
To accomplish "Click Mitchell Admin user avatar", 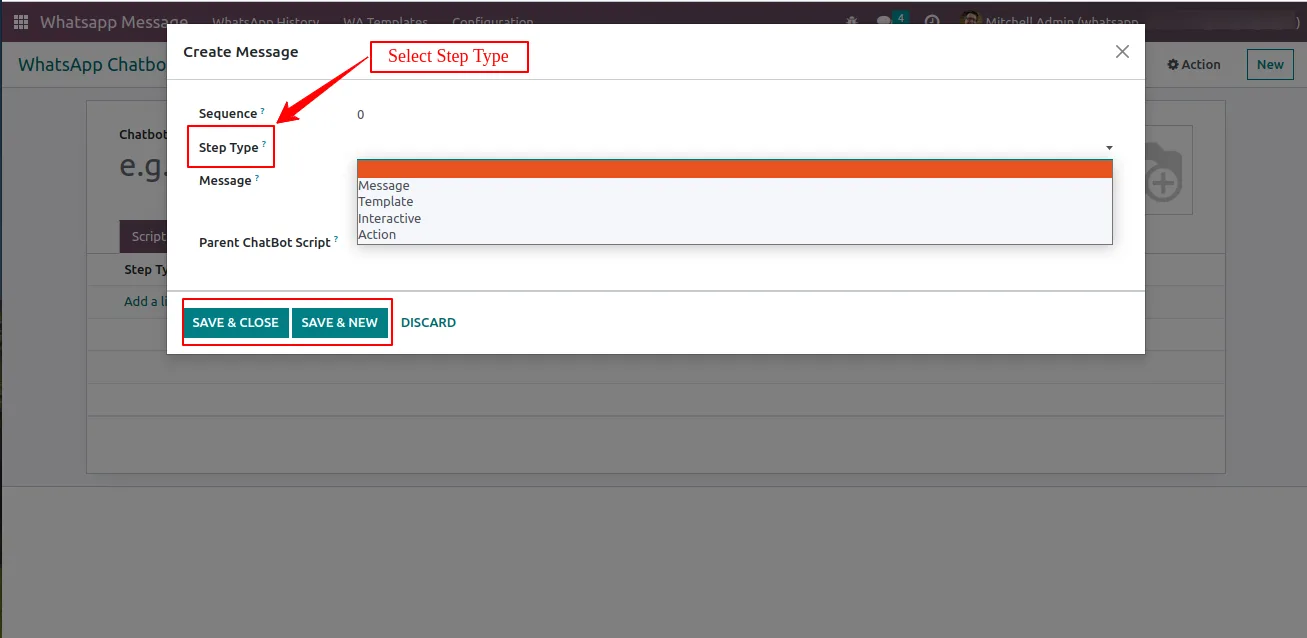I will [970, 21].
